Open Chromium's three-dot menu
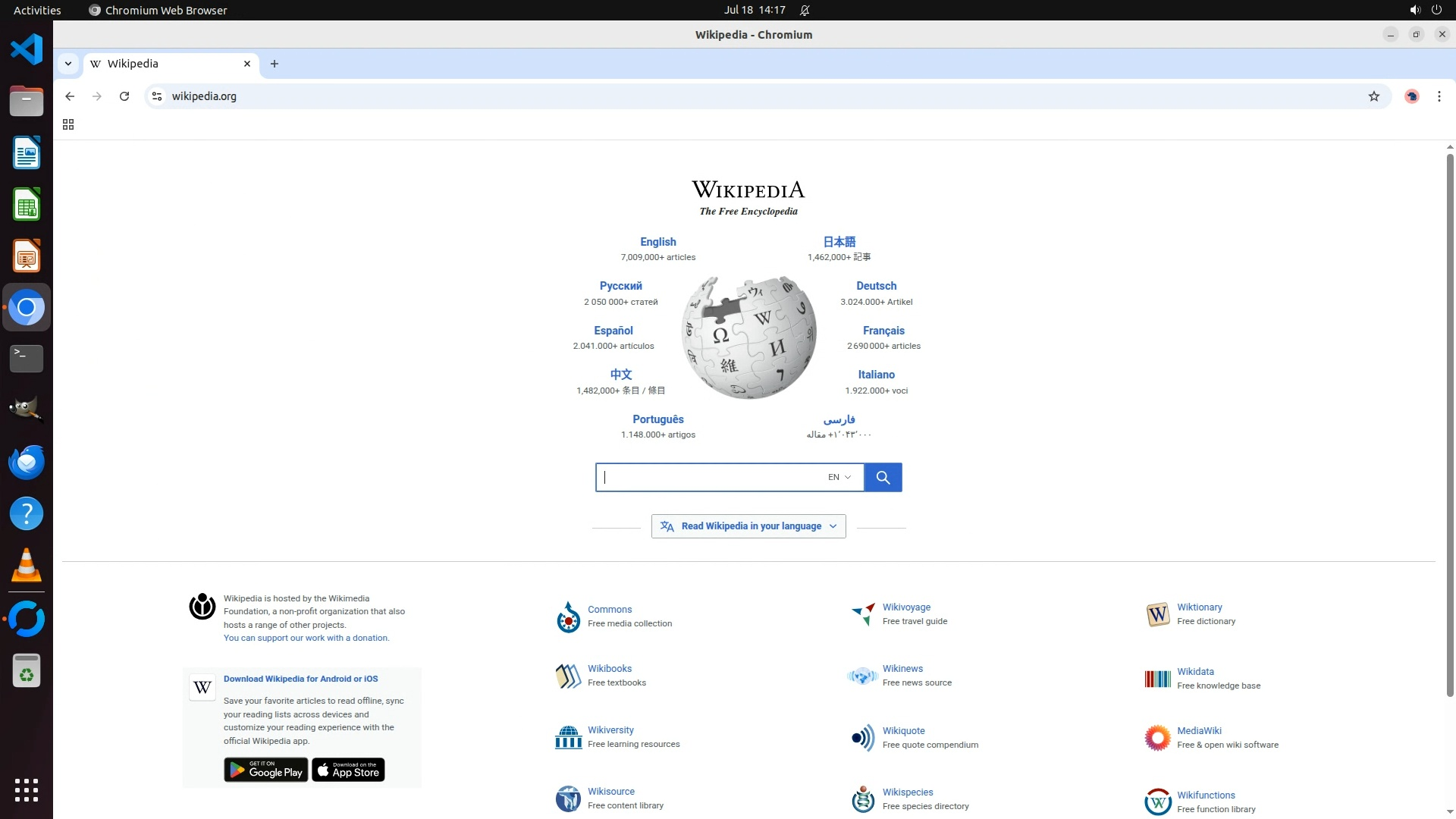The height and width of the screenshot is (819, 1456). click(1439, 96)
